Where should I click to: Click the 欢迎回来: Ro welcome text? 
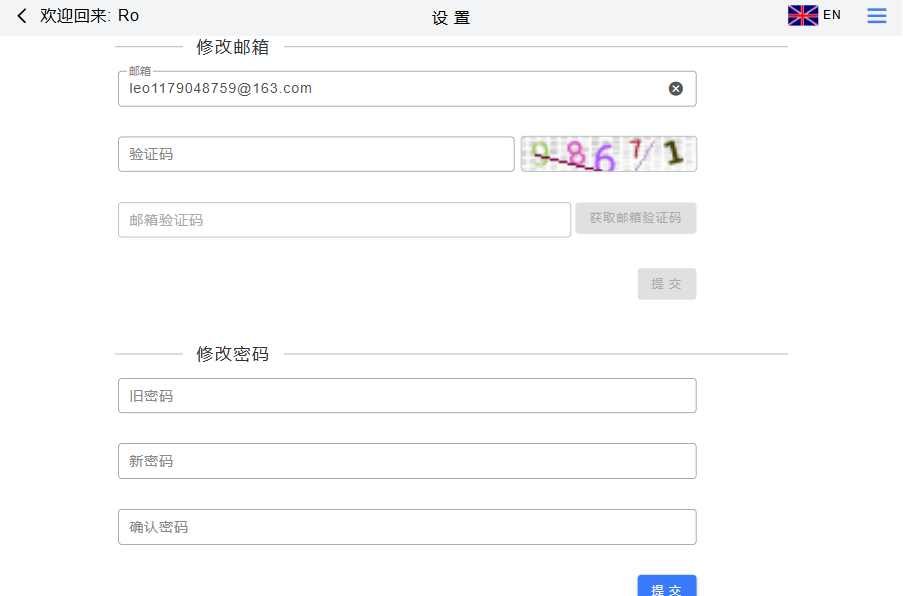coord(89,16)
